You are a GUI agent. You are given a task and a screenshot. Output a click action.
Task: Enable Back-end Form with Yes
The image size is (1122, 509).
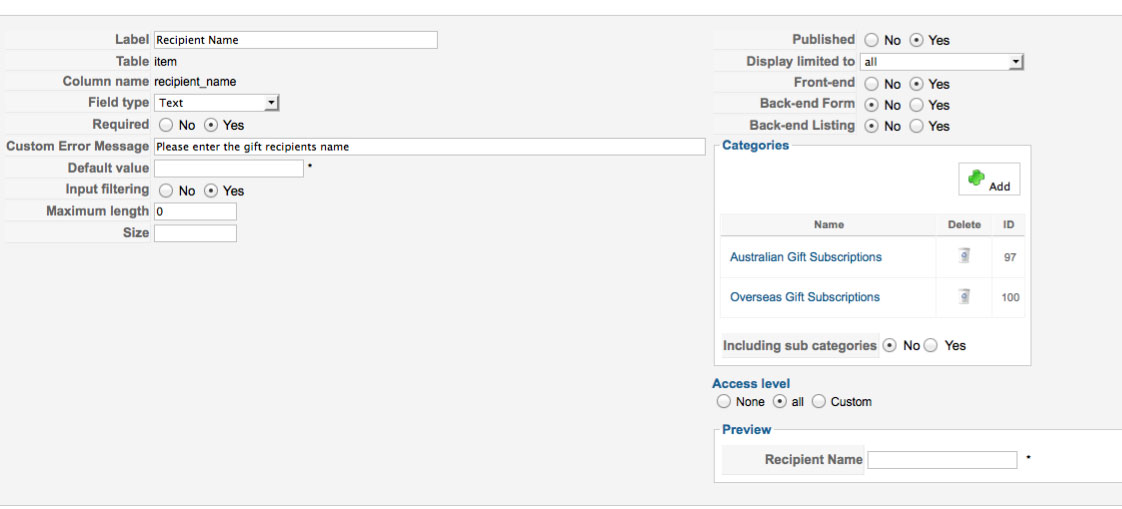pos(917,105)
